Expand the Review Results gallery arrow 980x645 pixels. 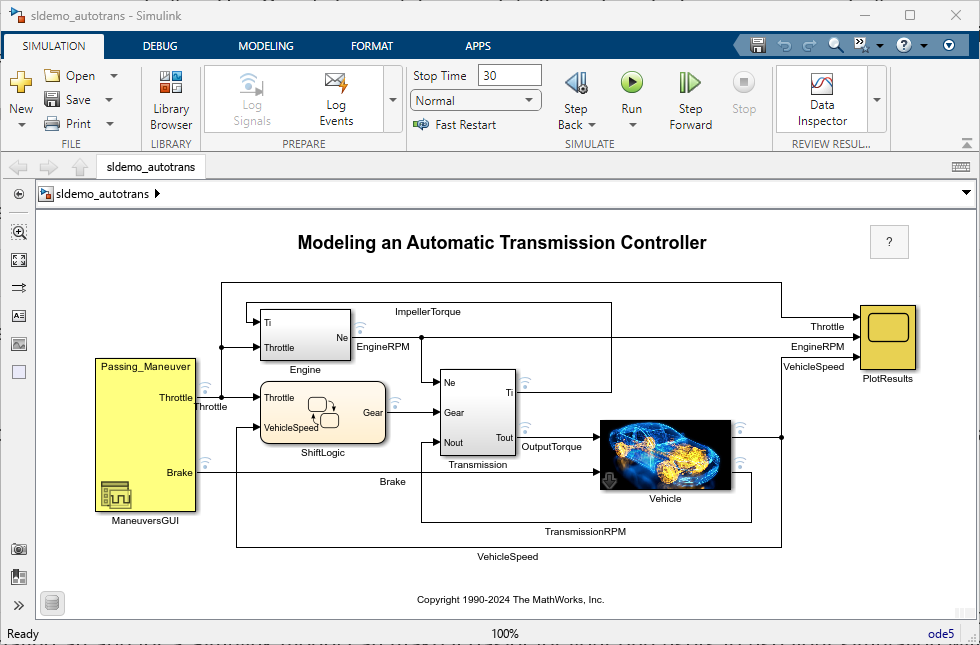coord(876,100)
